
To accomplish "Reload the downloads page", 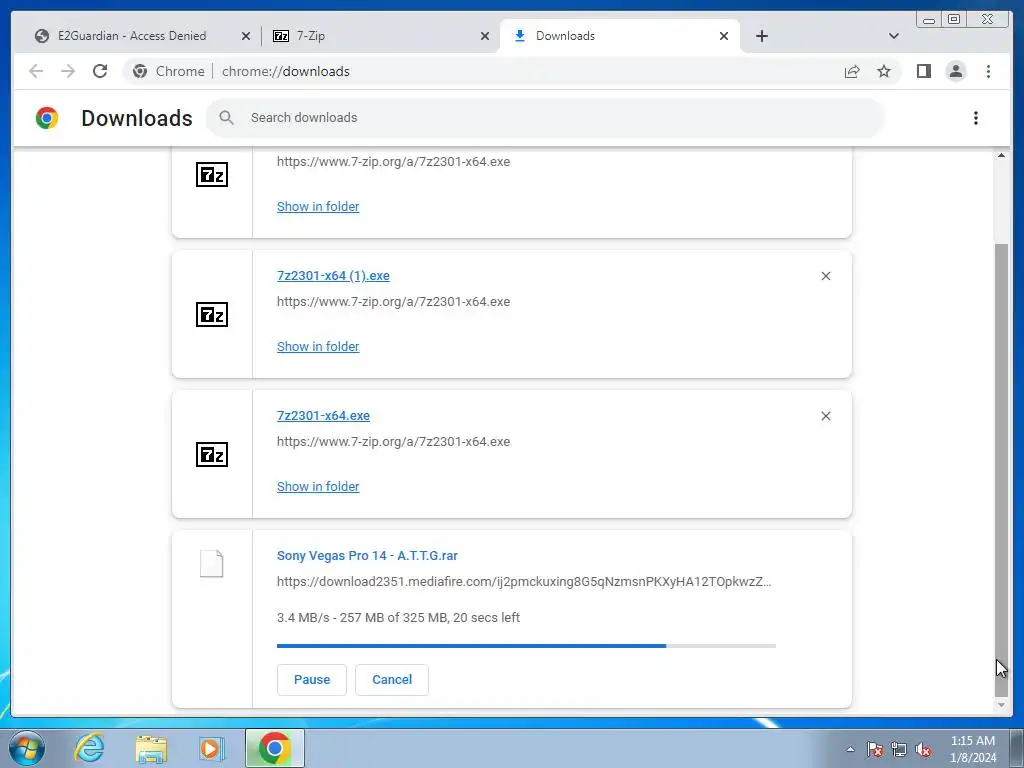I will click(x=100, y=71).
